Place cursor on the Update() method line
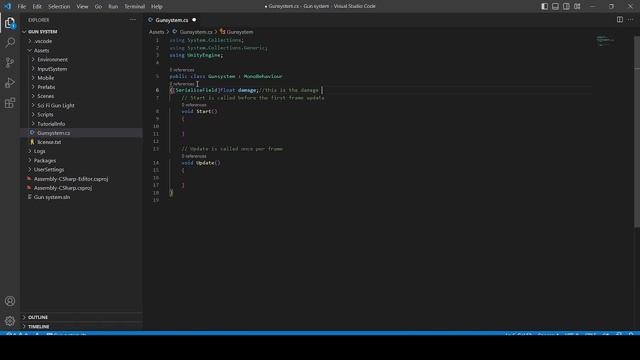 [201, 163]
